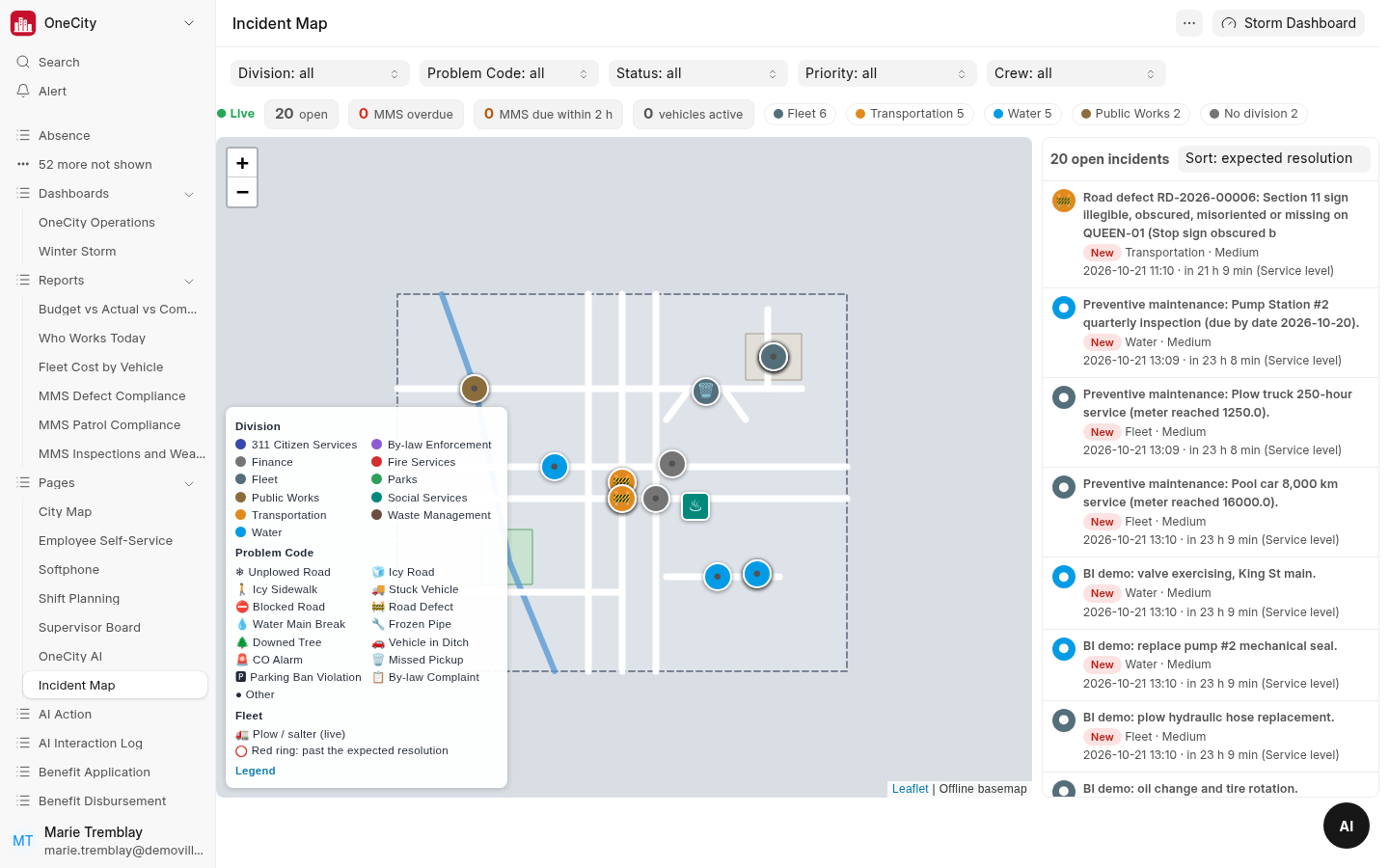Click the Absence list icon in sidebar

(x=23, y=136)
